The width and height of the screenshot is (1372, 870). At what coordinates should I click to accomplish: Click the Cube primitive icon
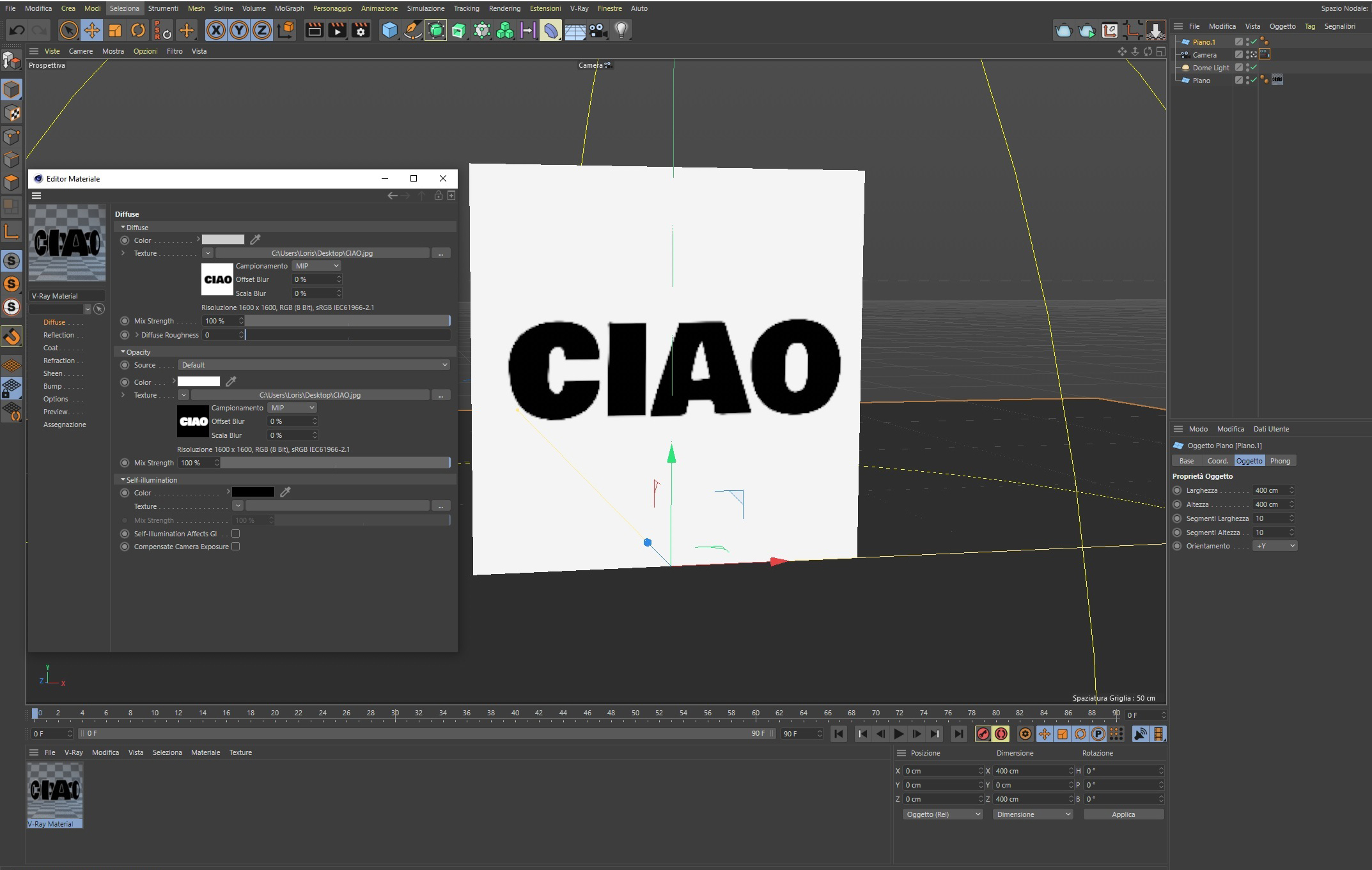pos(389,30)
